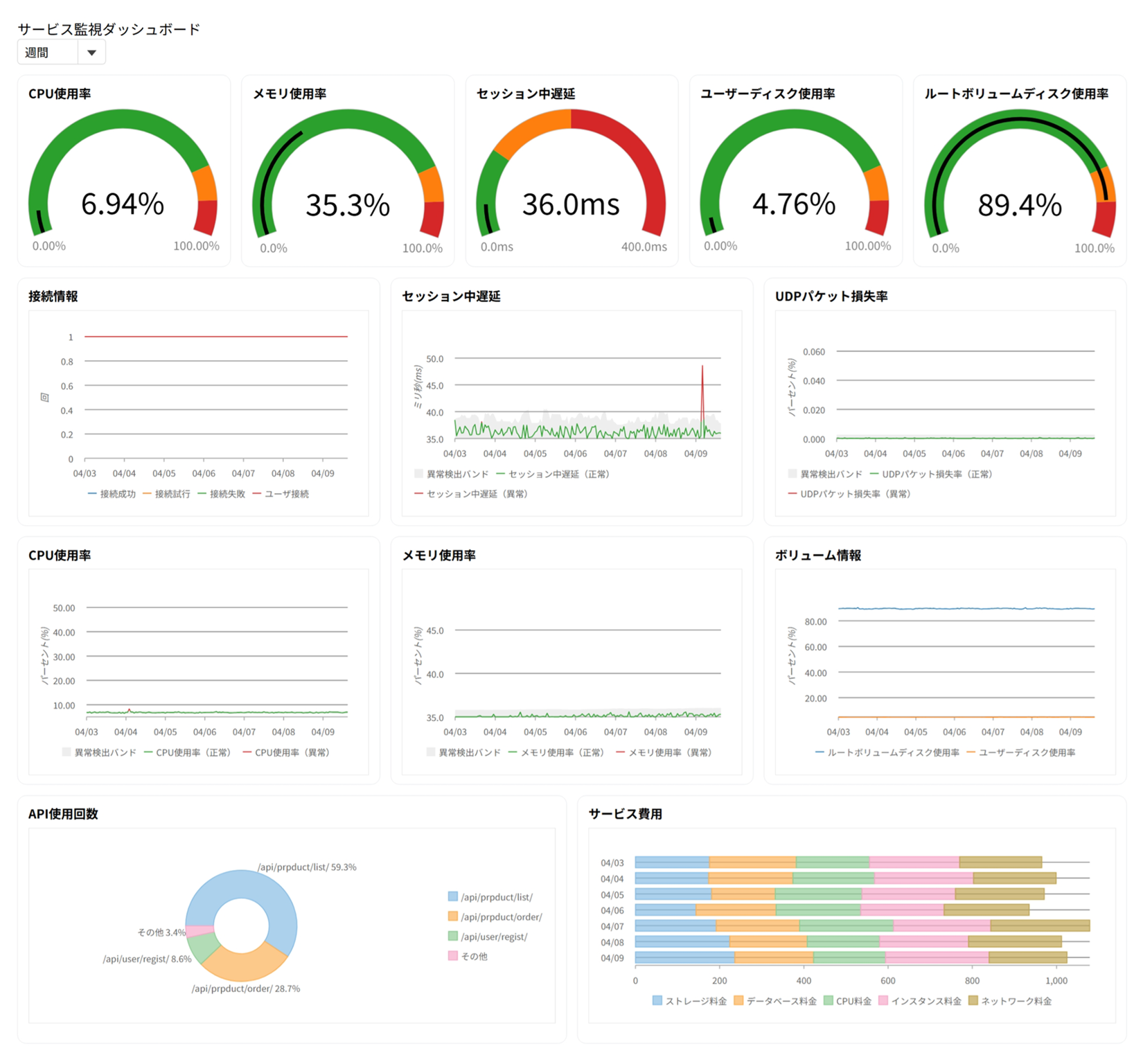Click the red anomaly spike in セッション中遅延 chart
This screenshot has height=1064, width=1143.
(702, 395)
